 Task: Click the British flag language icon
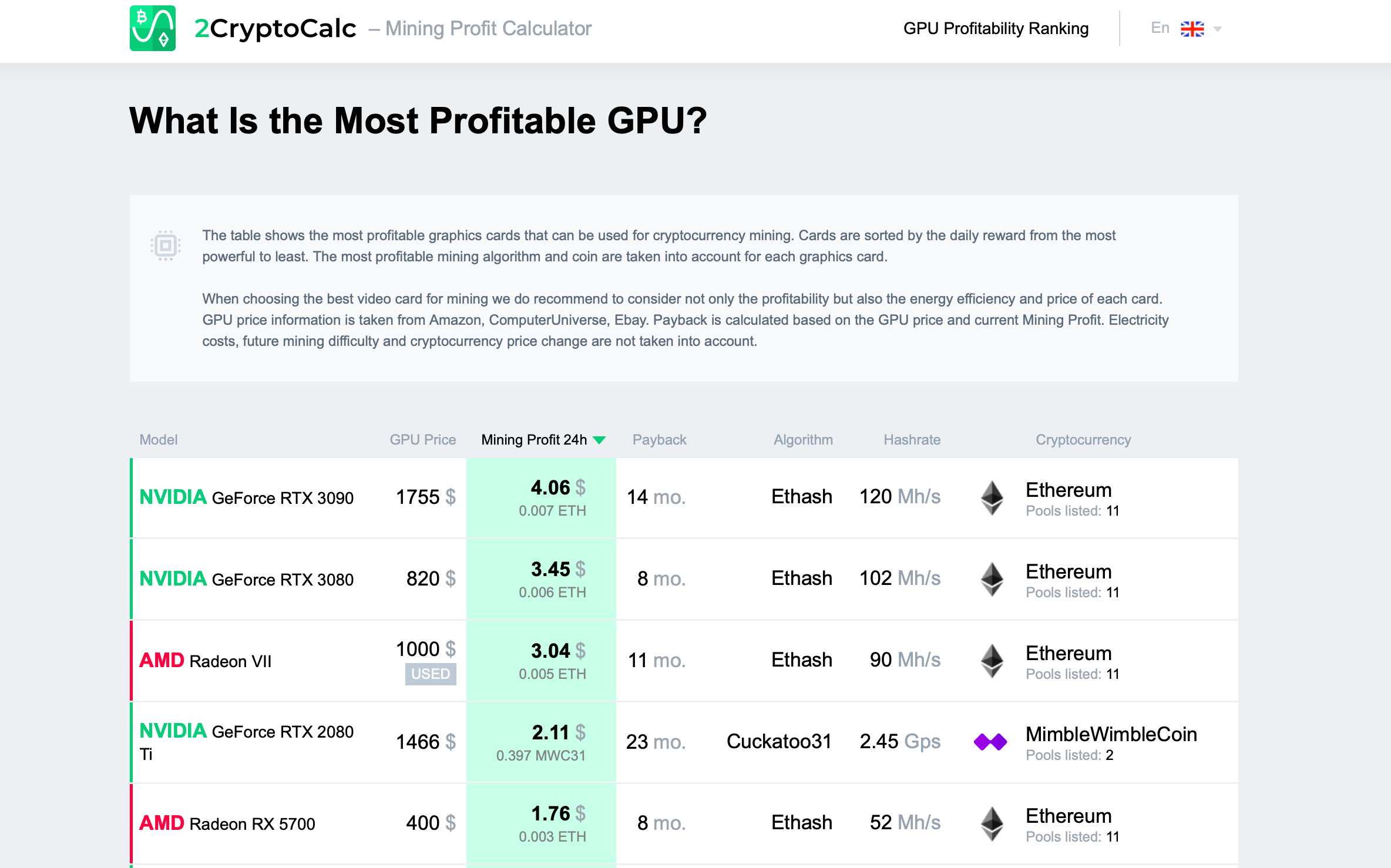tap(1196, 27)
